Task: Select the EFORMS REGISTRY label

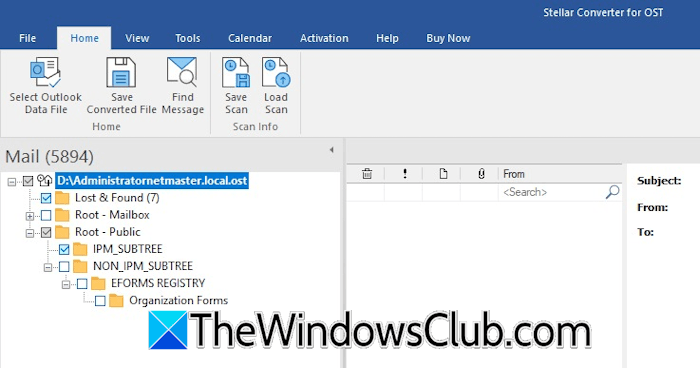Action: (x=158, y=284)
